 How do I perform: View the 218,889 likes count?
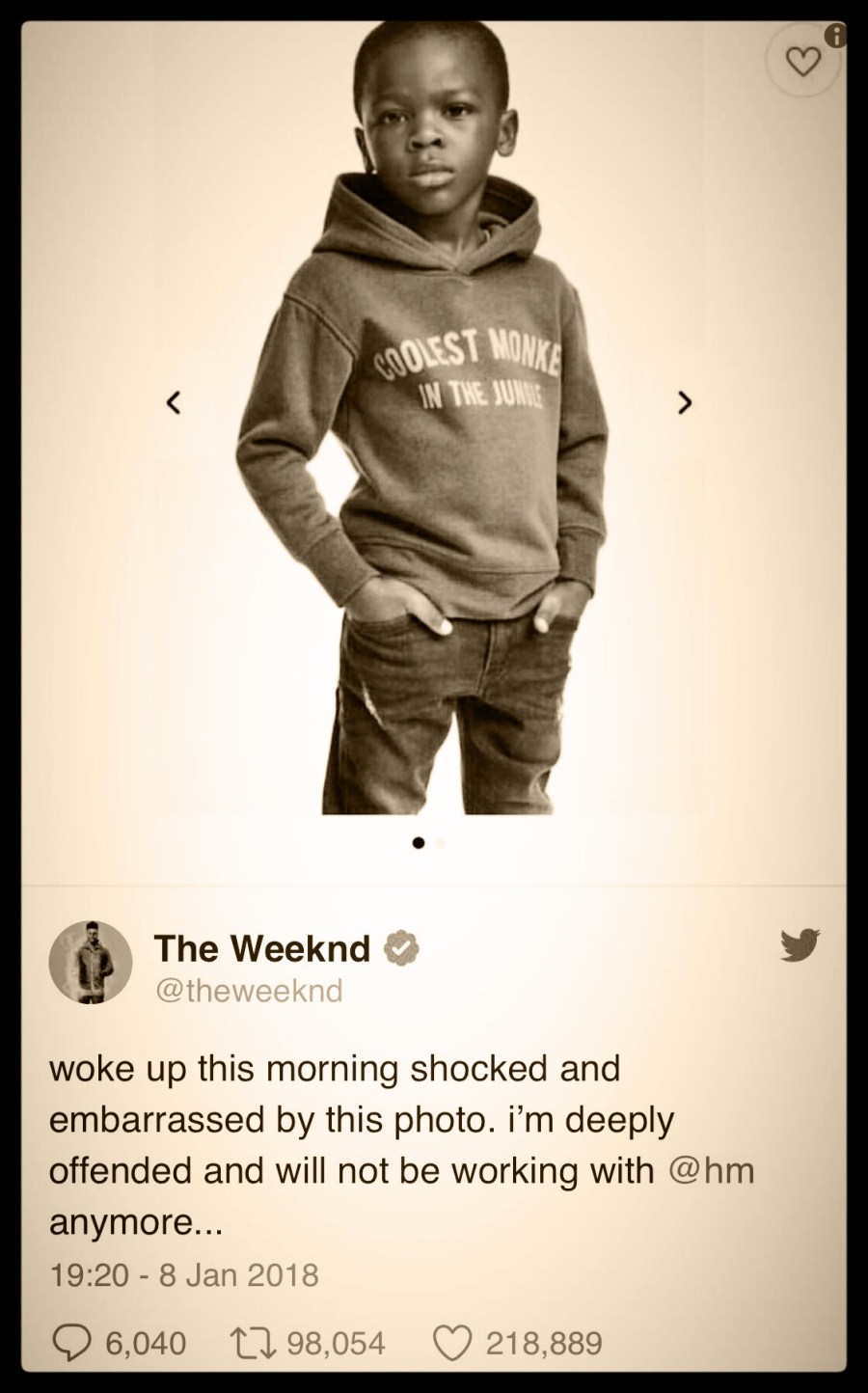pyautogui.click(x=544, y=1343)
